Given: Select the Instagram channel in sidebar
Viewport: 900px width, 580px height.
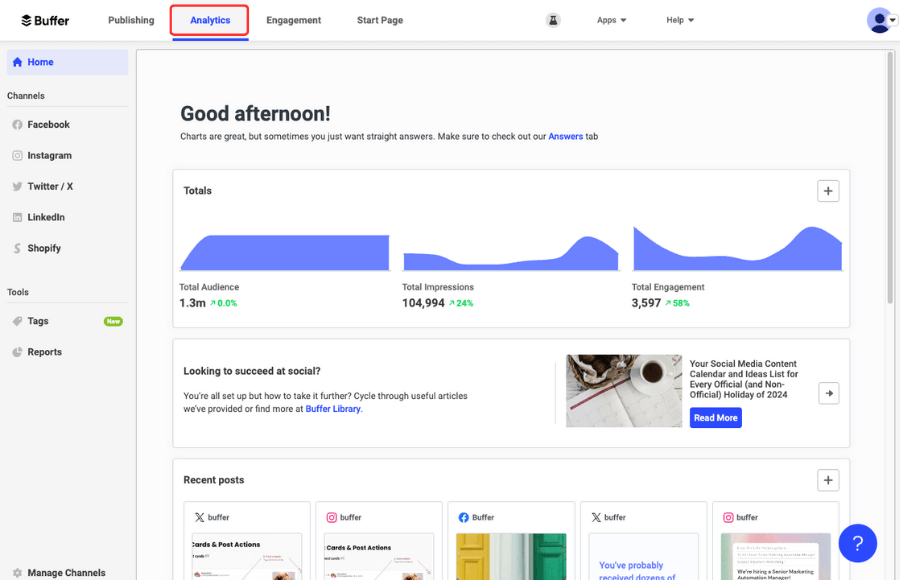Looking at the screenshot, I should [49, 156].
